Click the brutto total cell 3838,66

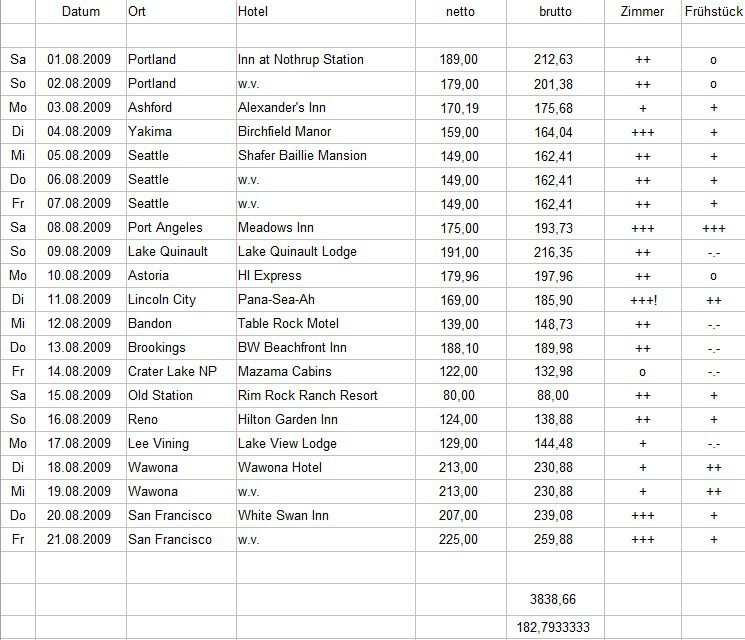pos(554,599)
